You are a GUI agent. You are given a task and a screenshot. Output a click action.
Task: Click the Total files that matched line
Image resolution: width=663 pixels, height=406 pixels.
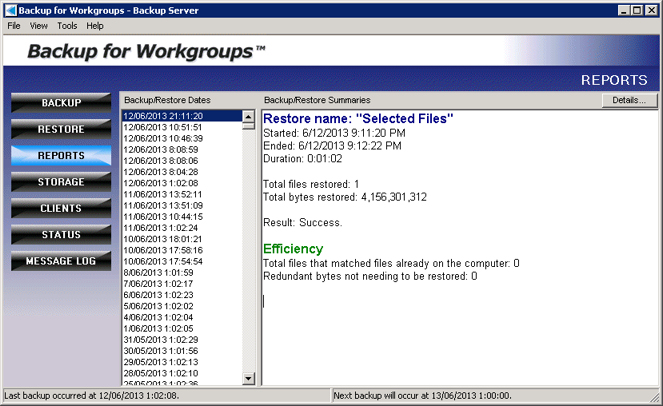tap(391, 263)
